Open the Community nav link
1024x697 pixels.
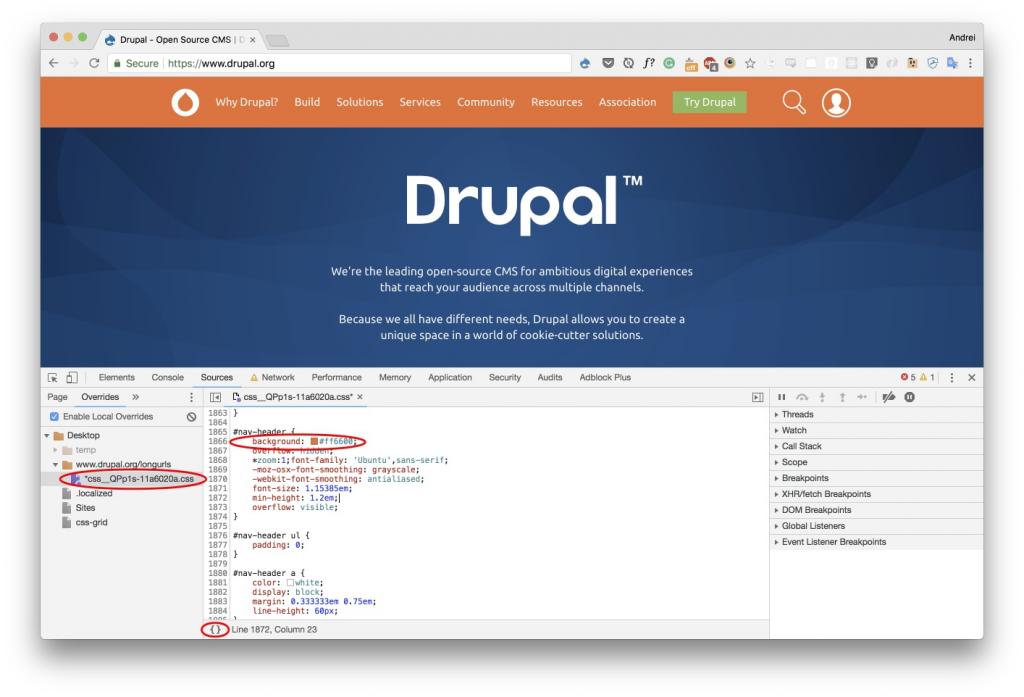pos(486,103)
